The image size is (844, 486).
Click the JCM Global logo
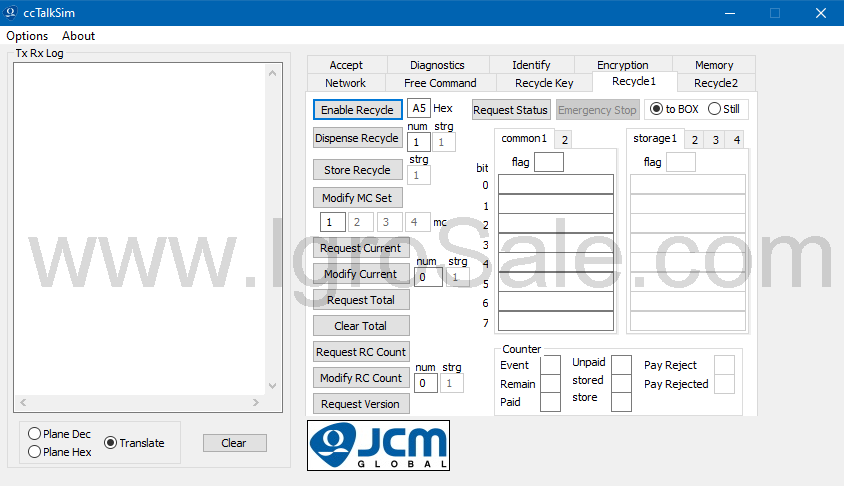(x=378, y=445)
